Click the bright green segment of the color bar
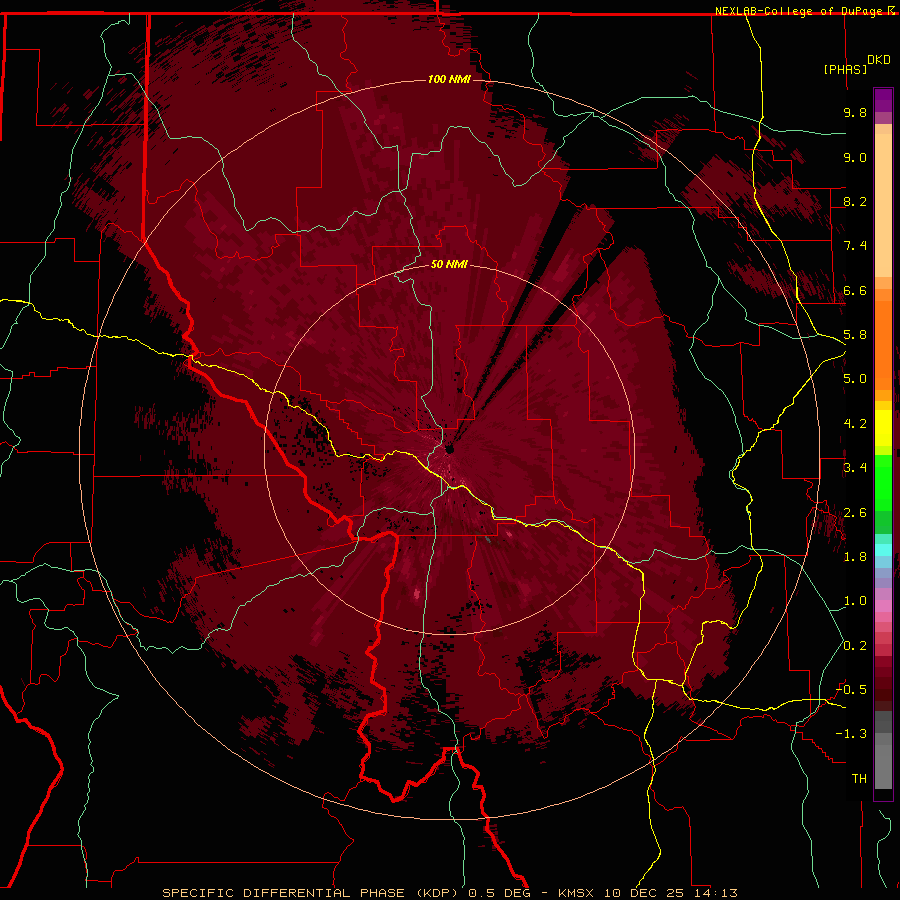Image resolution: width=900 pixels, height=900 pixels. pyautogui.click(x=883, y=482)
